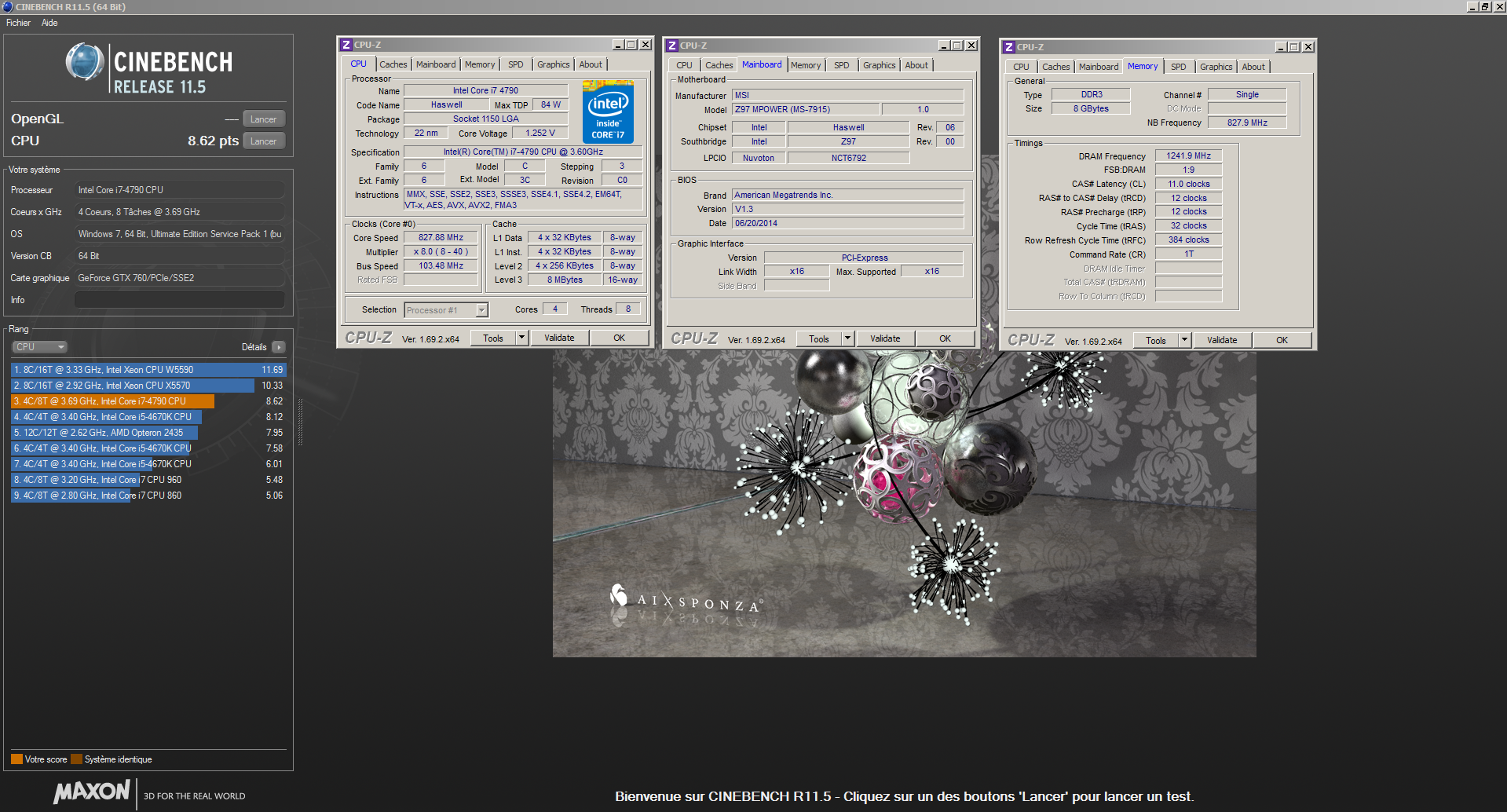The height and width of the screenshot is (812, 1507).
Task: Click the DRAM Frequency value '1241.9 MHz'
Action: tap(1188, 156)
